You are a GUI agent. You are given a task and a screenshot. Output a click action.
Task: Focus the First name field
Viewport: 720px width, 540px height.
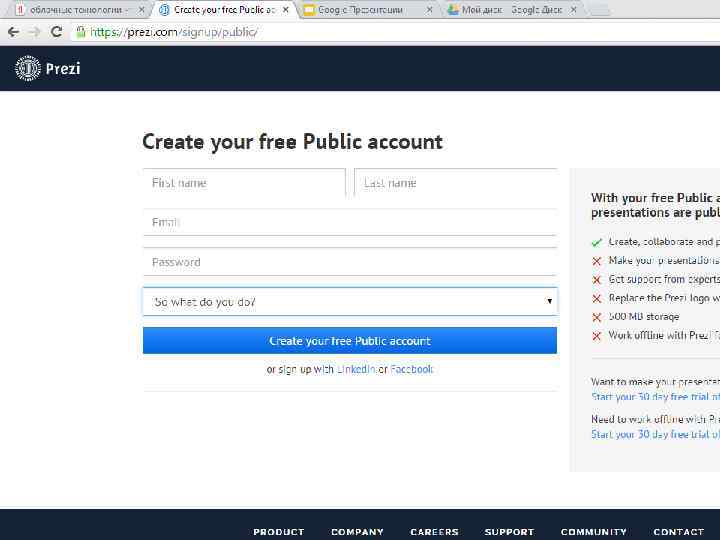click(x=244, y=183)
